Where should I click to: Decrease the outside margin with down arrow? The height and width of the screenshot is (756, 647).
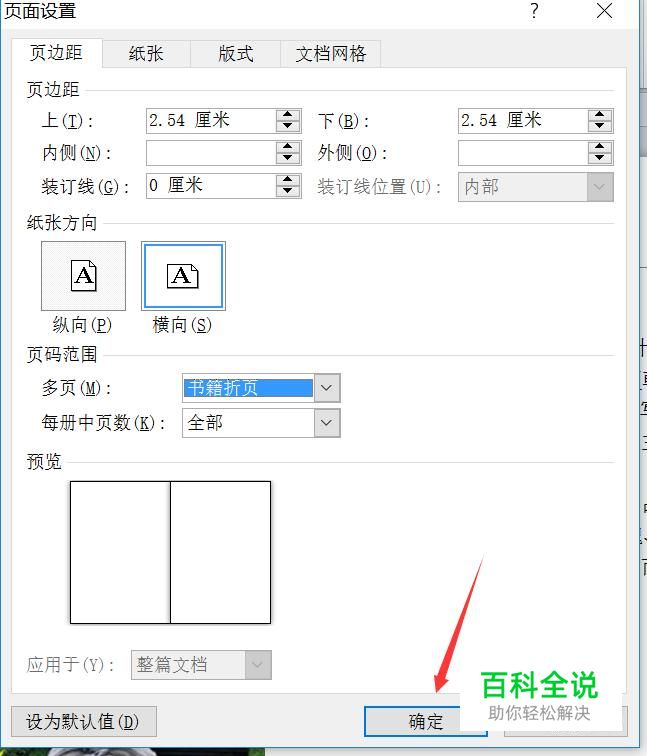tap(600, 158)
